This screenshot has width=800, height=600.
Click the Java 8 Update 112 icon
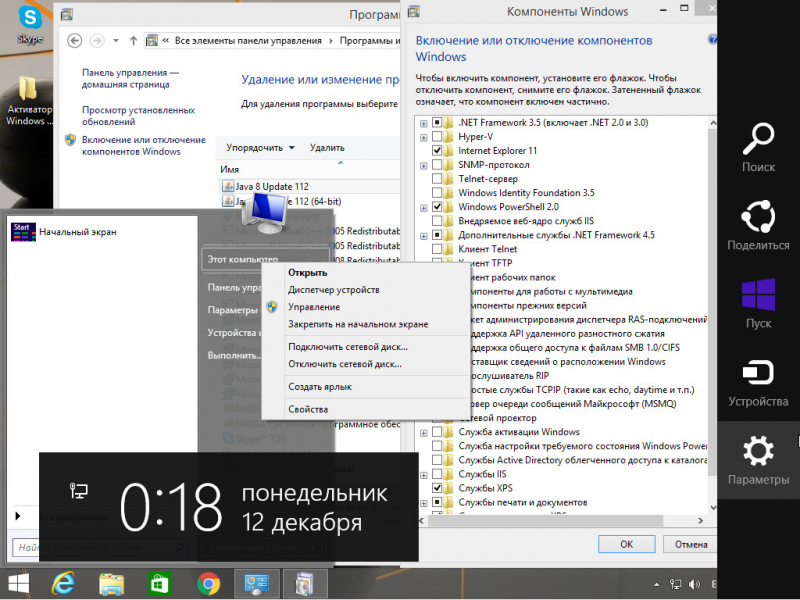228,186
